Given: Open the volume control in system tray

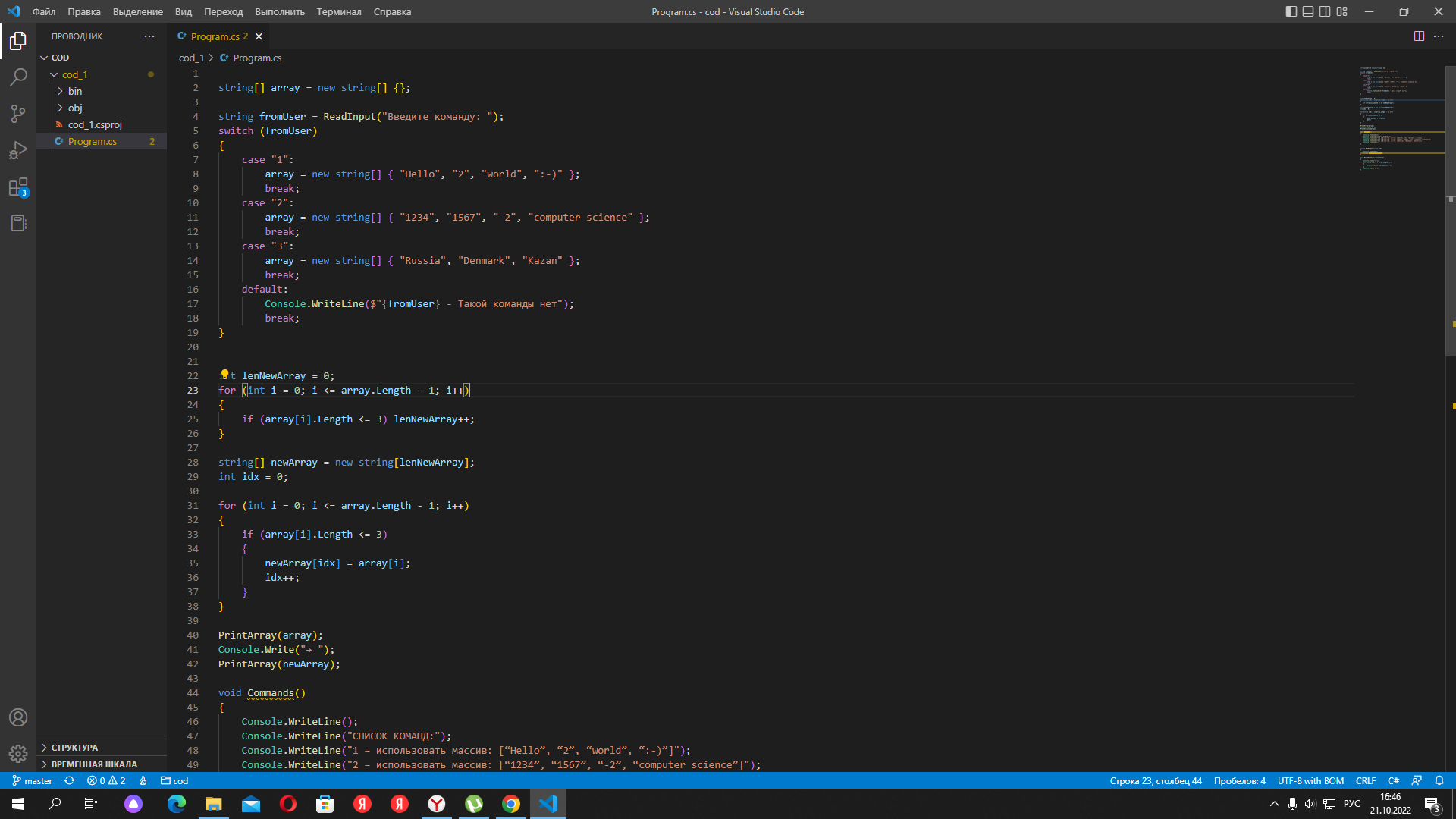Looking at the screenshot, I should coord(1311,803).
